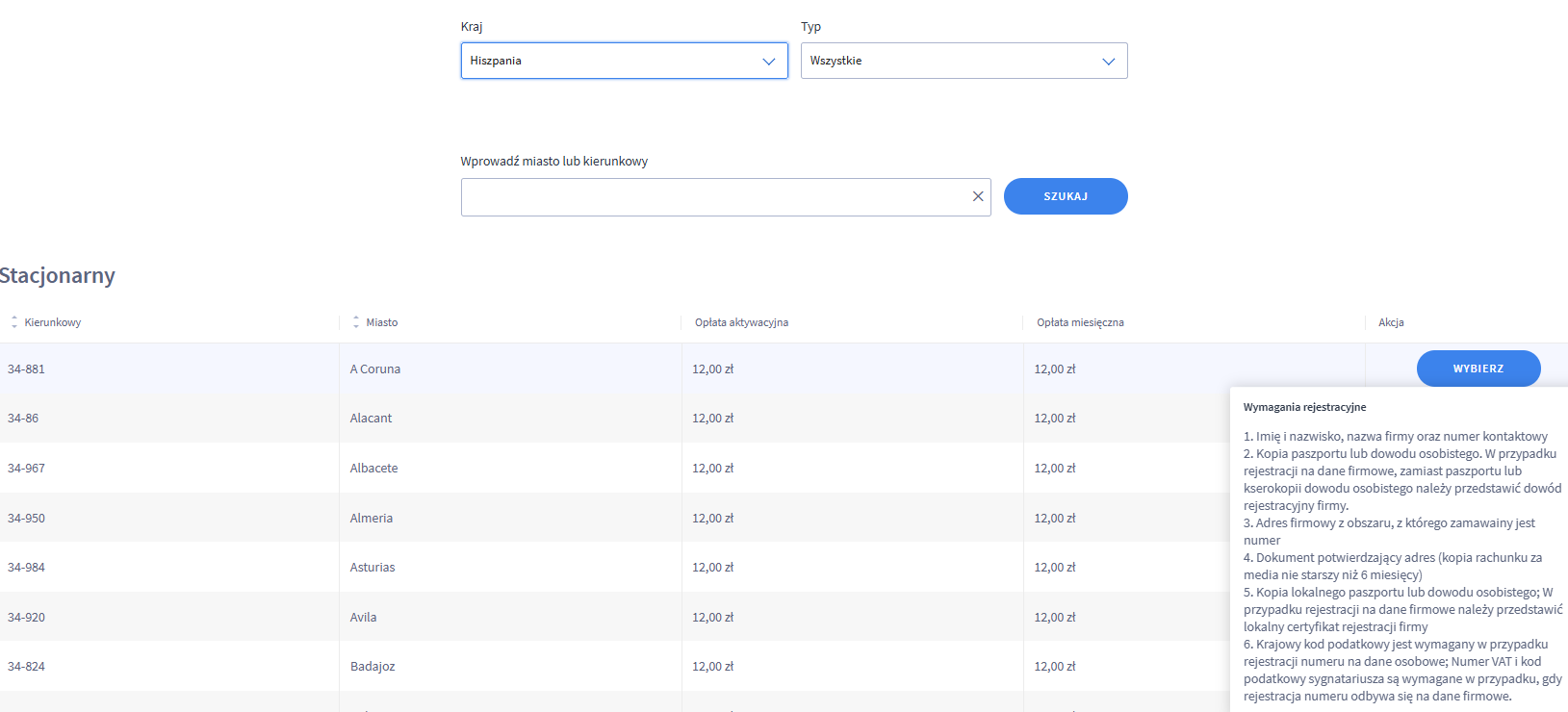Click WYBIERZ for the A Coruna number

click(1478, 369)
